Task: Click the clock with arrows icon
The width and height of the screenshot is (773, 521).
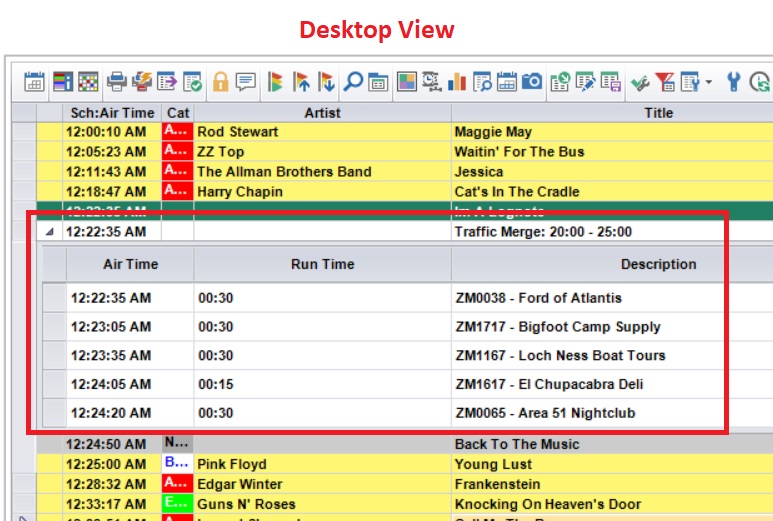Action: click(x=432, y=82)
